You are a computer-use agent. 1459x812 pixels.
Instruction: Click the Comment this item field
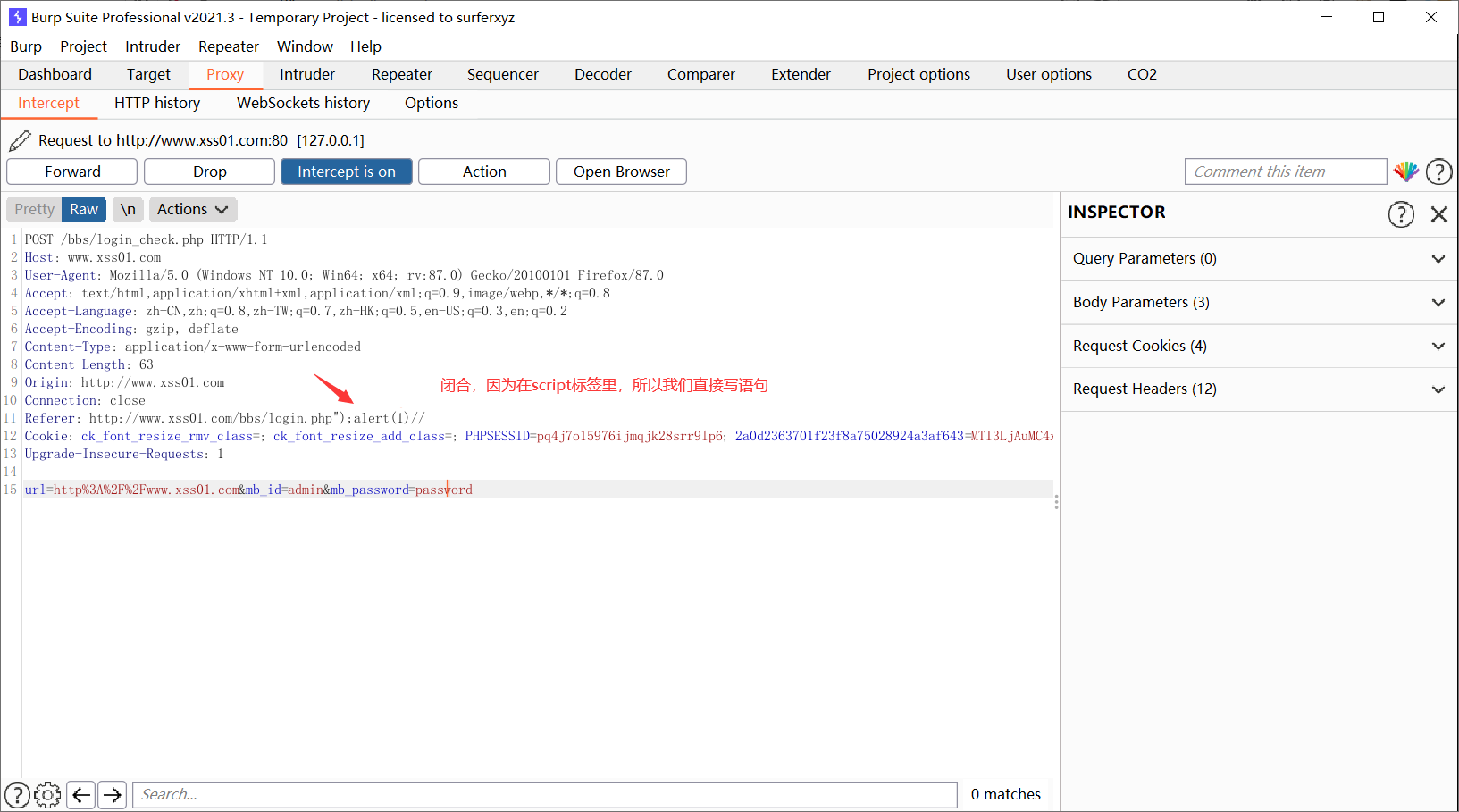[1286, 172]
